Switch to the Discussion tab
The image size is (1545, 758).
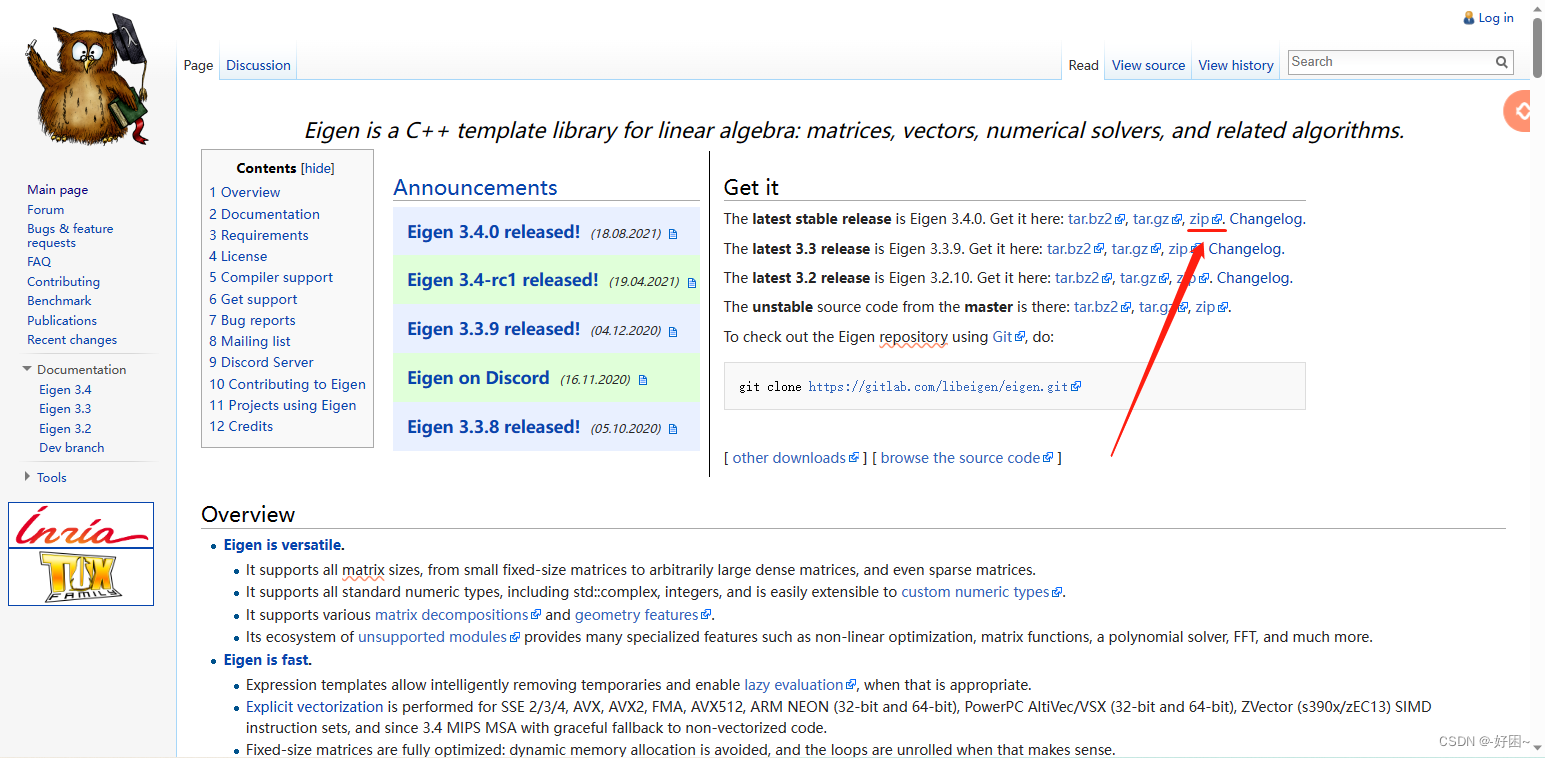tap(258, 65)
